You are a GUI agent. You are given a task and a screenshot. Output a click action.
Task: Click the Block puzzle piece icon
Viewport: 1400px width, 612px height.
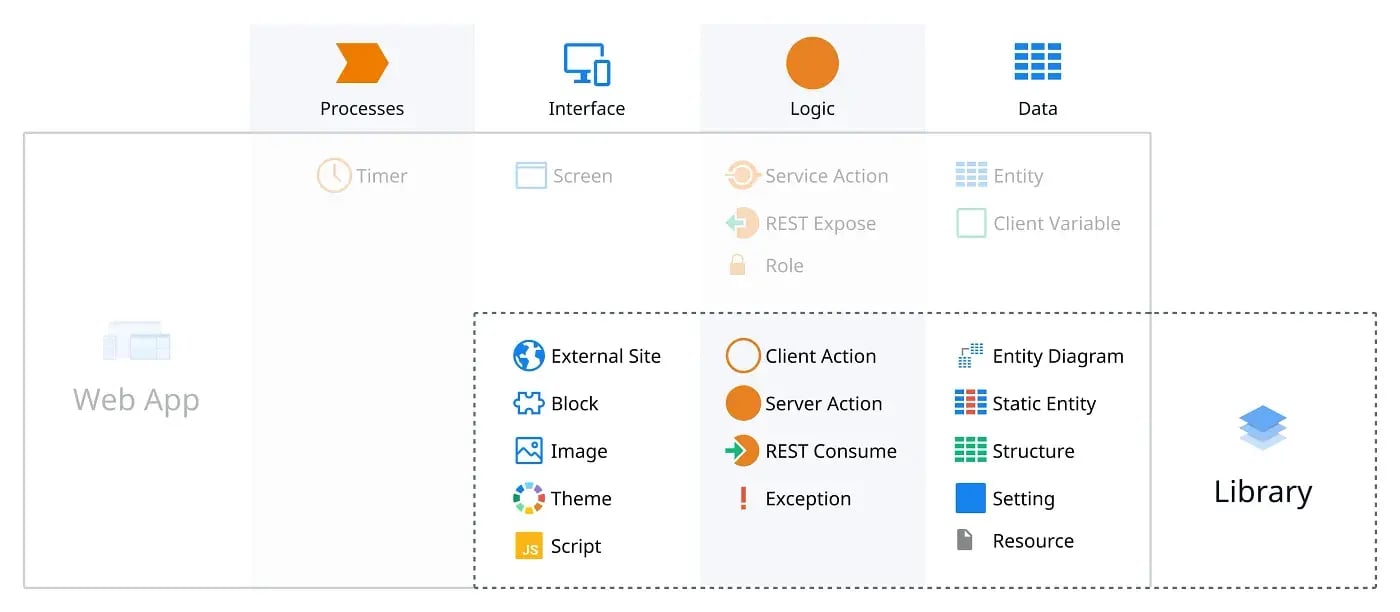pyautogui.click(x=528, y=403)
